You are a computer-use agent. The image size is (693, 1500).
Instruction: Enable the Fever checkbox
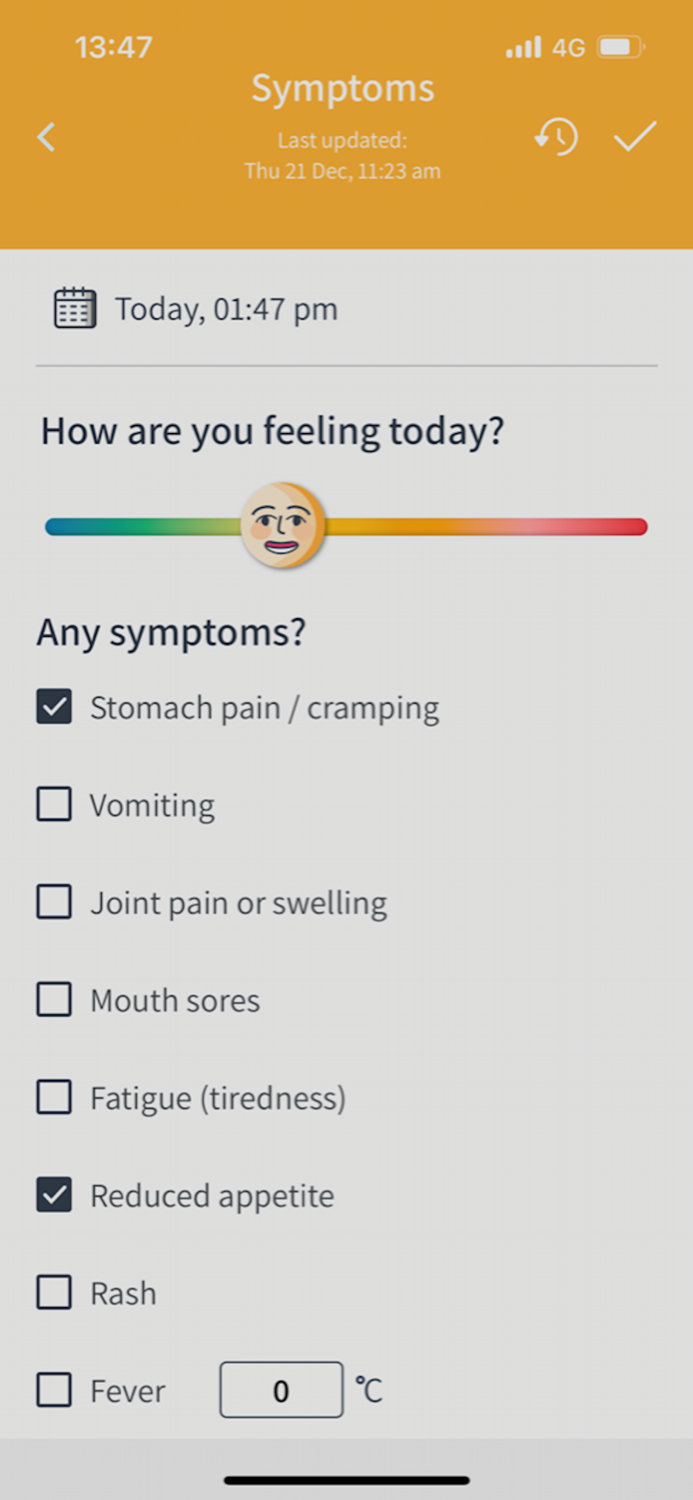(x=54, y=1390)
